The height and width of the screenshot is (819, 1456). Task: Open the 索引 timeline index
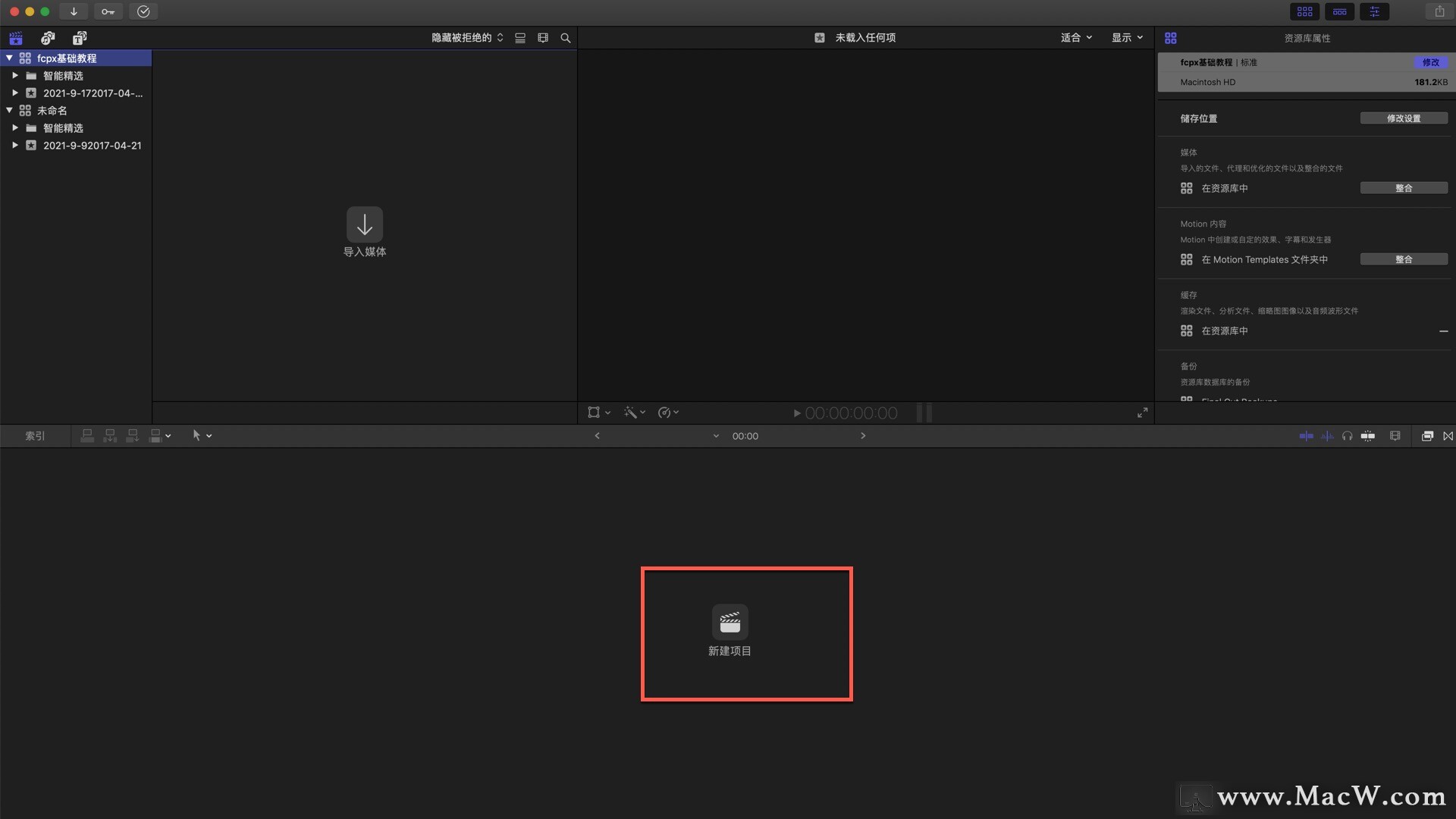point(35,436)
